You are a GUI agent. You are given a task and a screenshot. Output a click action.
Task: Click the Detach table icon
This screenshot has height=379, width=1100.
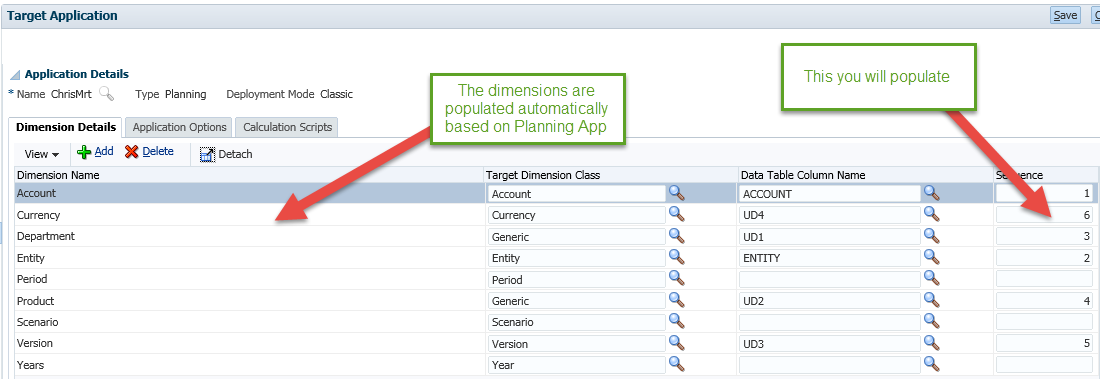click(x=208, y=154)
